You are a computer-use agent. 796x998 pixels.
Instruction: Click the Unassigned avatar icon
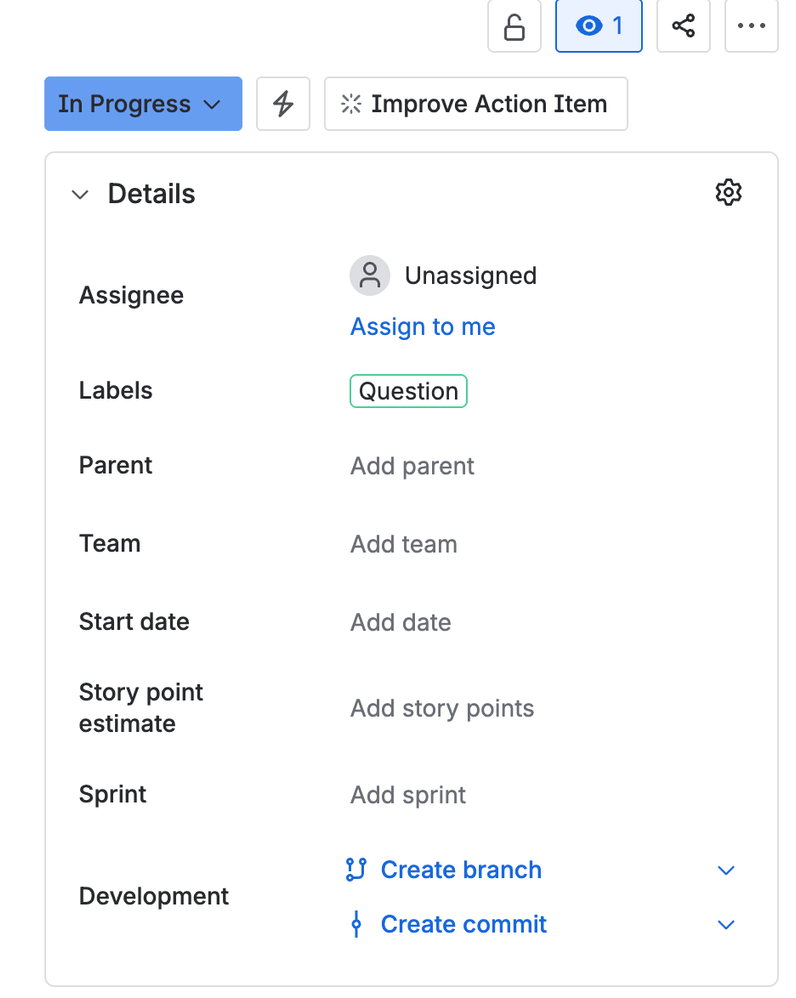(x=370, y=276)
